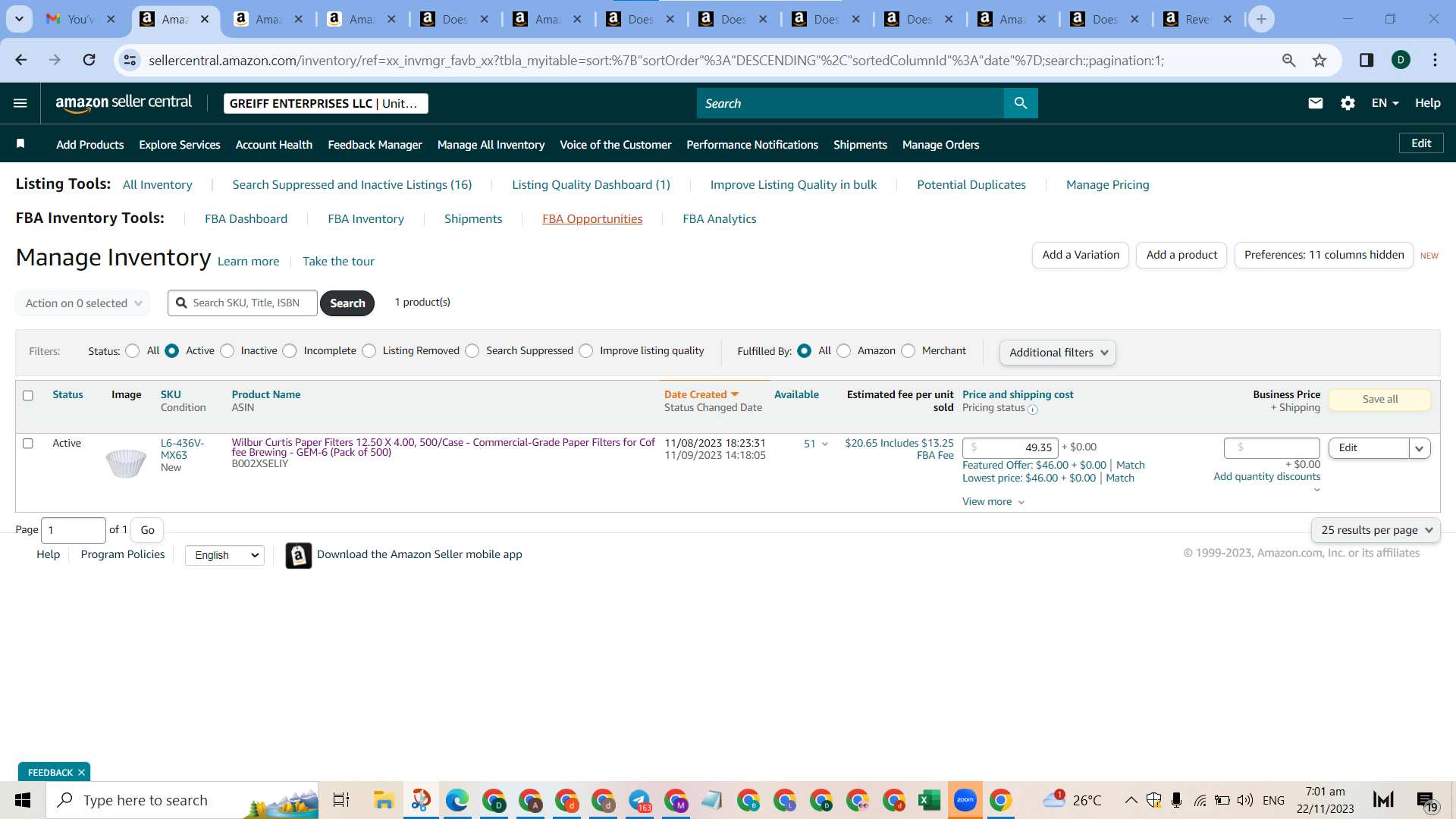Viewport: 1456px width, 819px height.
Task: Expand View more pricing details
Action: (993, 502)
